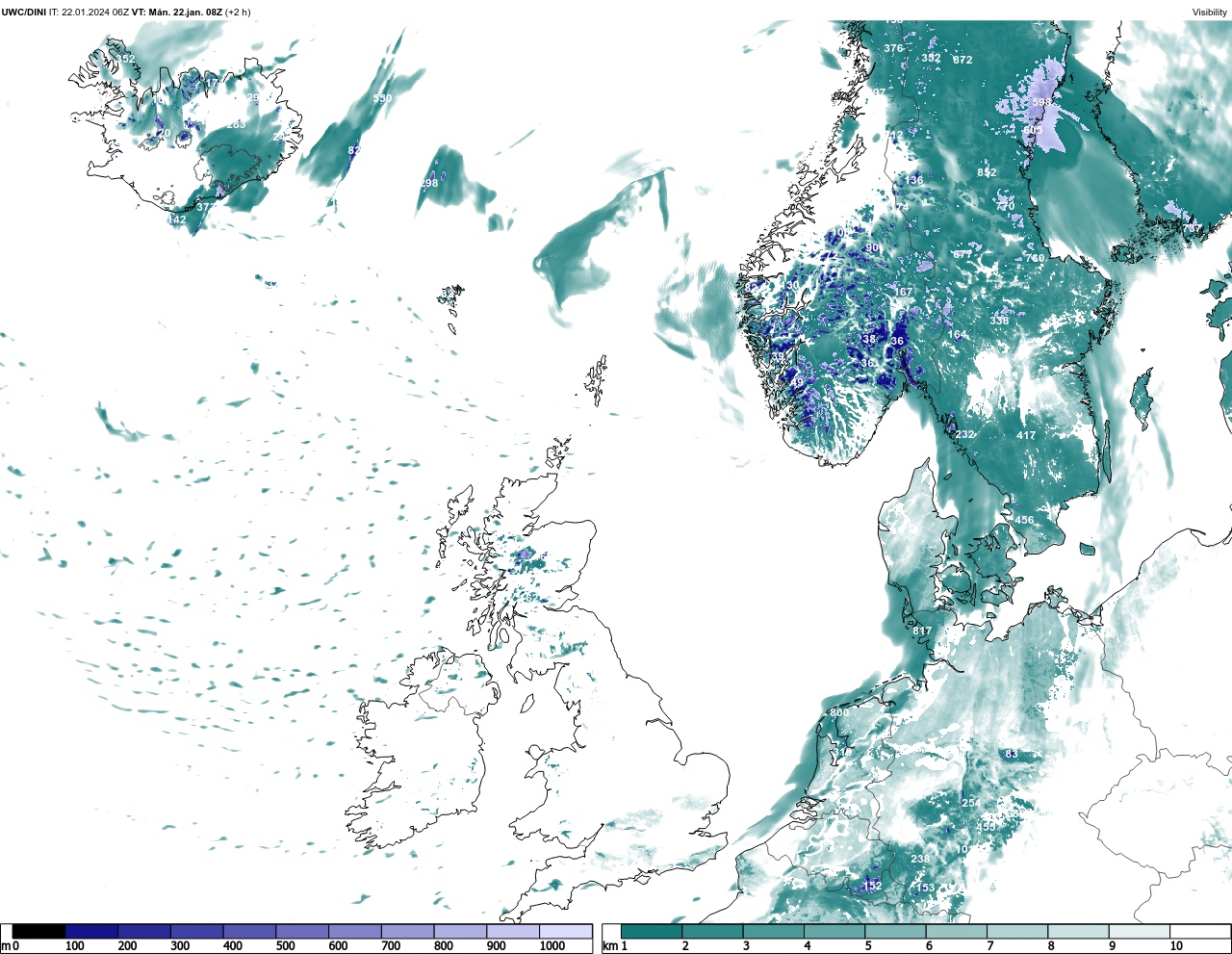Click the '852' visibility value in Sweden
1232x954 pixels.
point(987,172)
